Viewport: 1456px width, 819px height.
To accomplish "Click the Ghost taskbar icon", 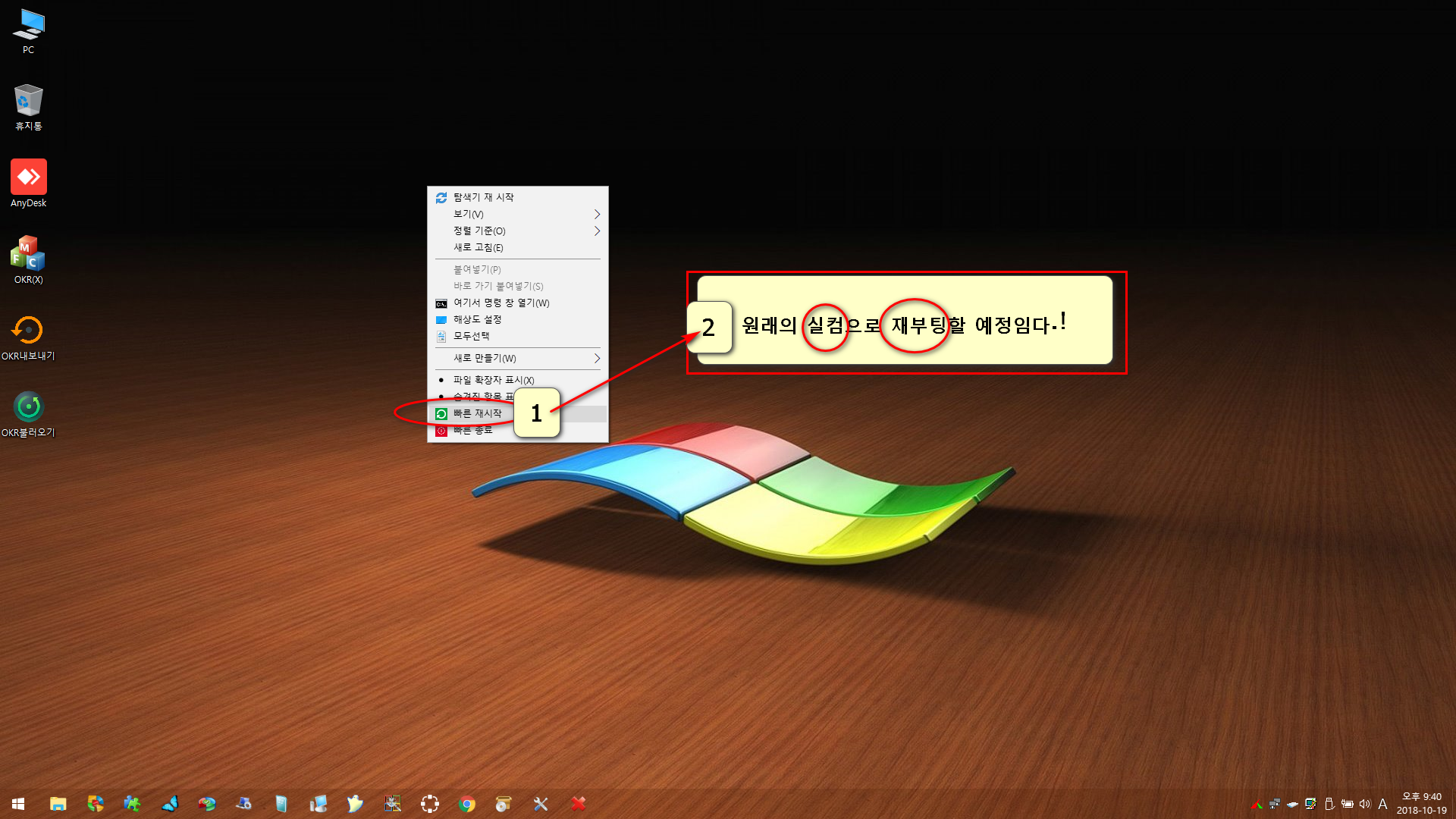I will (x=356, y=804).
